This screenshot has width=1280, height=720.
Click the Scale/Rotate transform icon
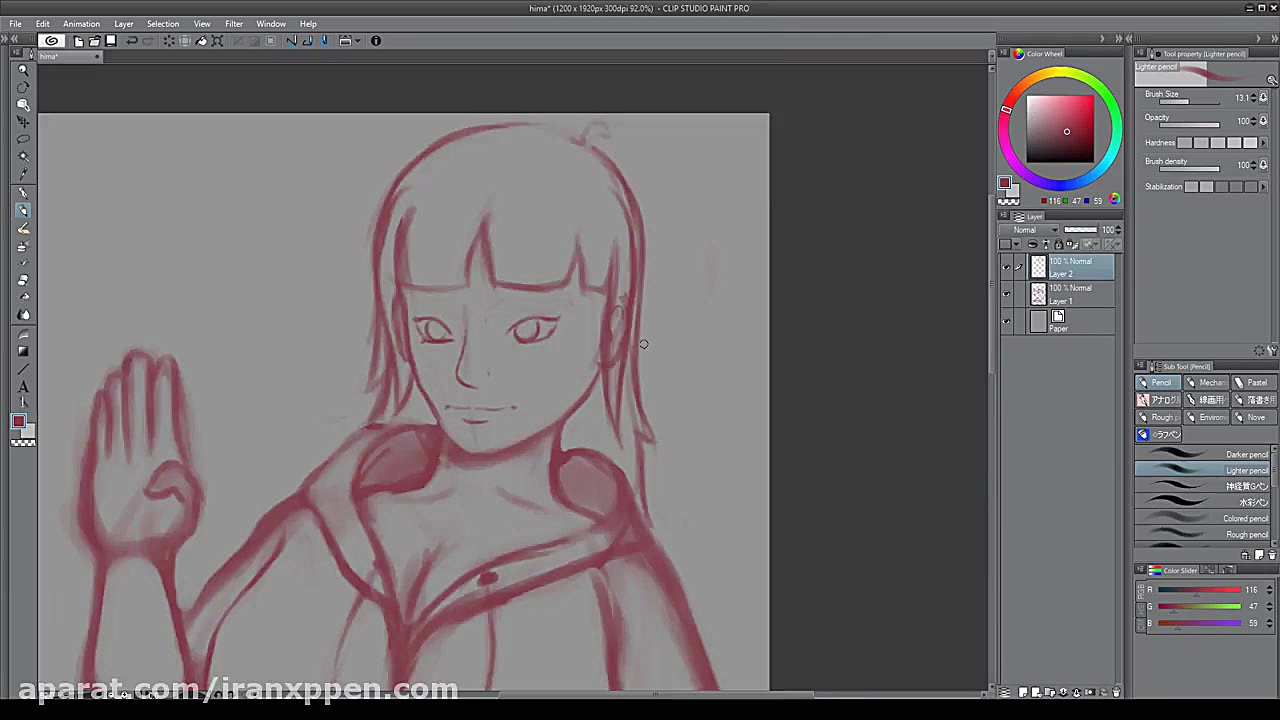pos(217,41)
